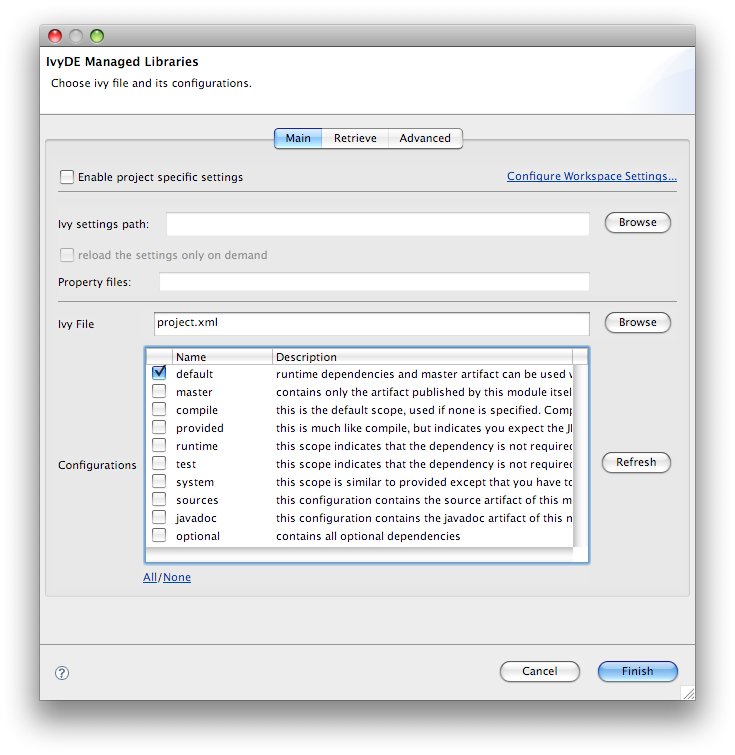Check the compile configuration checkbox

(x=159, y=410)
